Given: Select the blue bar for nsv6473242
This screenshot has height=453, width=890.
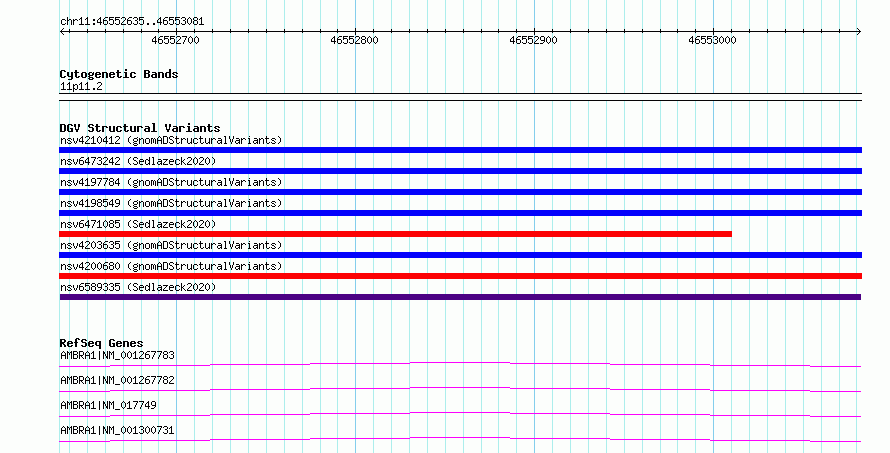Looking at the screenshot, I should pyautogui.click(x=460, y=171).
